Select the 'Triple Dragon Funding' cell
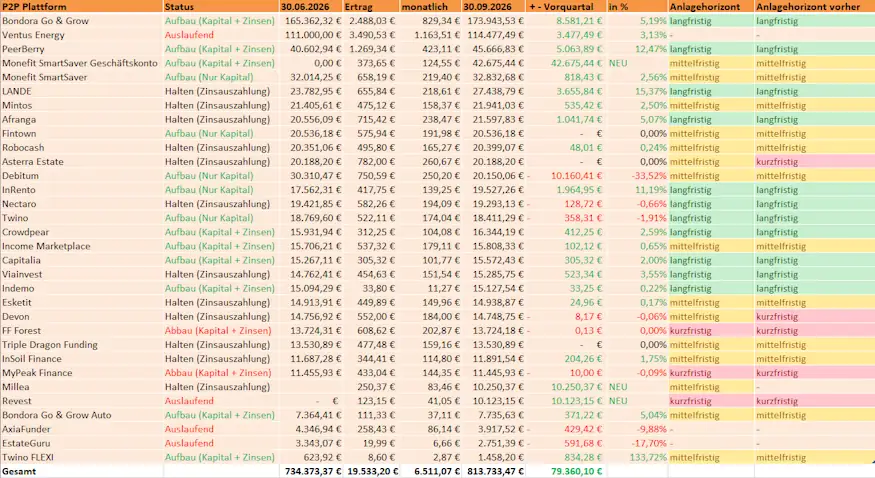 [81, 345]
